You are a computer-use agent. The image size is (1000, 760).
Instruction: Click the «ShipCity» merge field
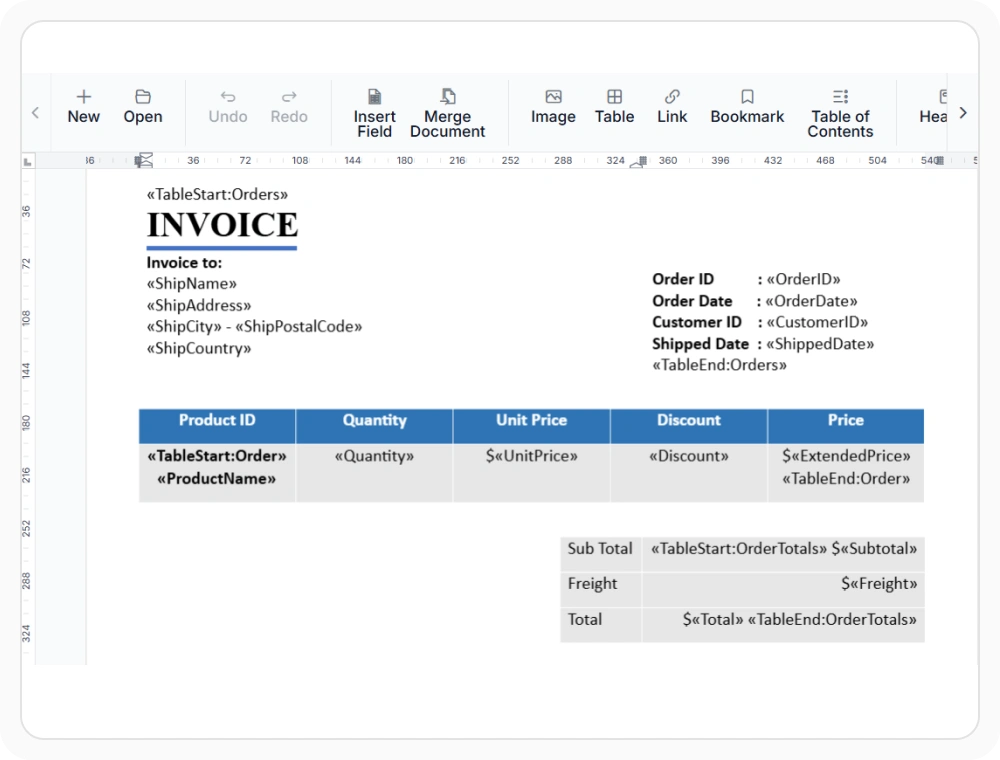point(184,326)
